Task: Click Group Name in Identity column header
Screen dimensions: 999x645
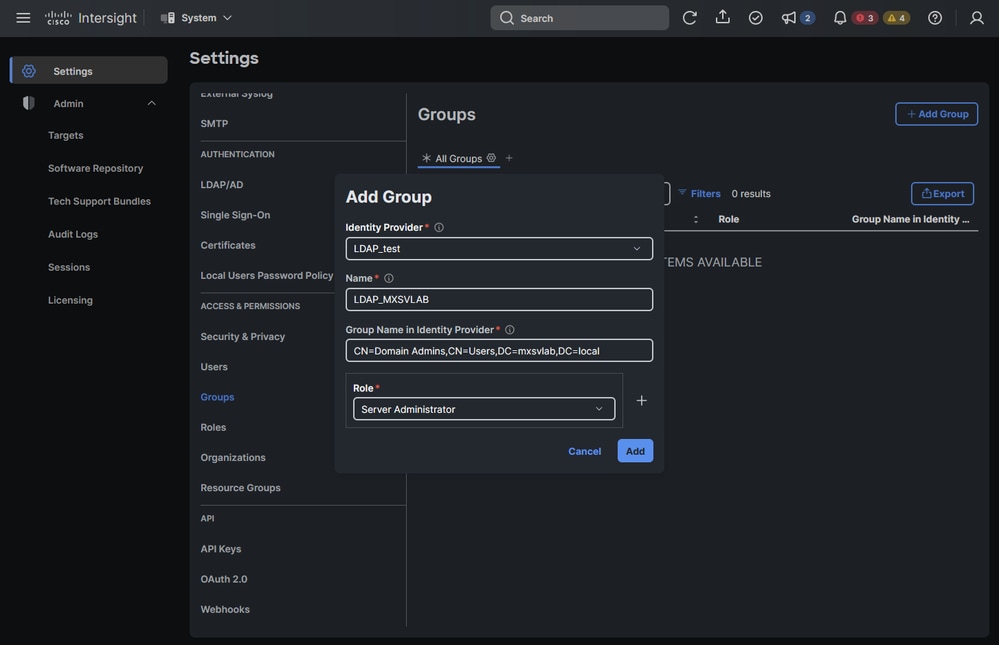Action: [x=910, y=219]
